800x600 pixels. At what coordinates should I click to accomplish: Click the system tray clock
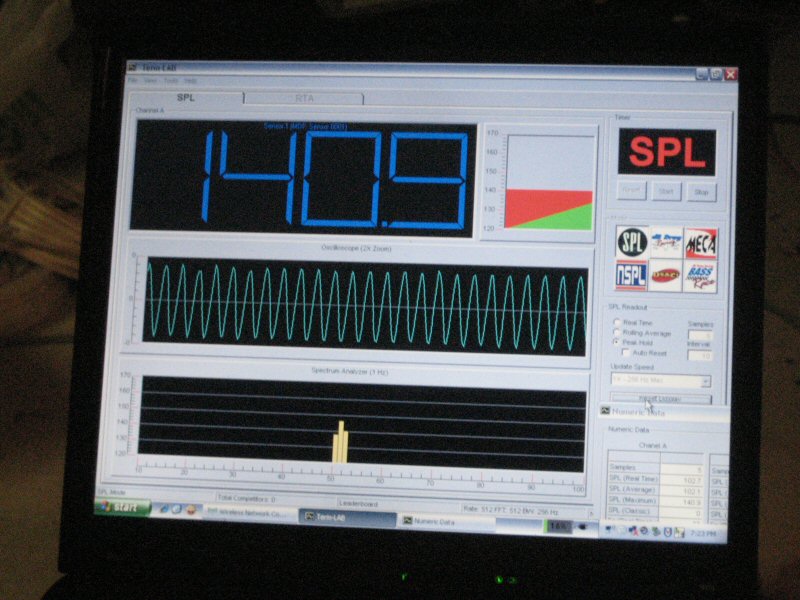click(704, 533)
